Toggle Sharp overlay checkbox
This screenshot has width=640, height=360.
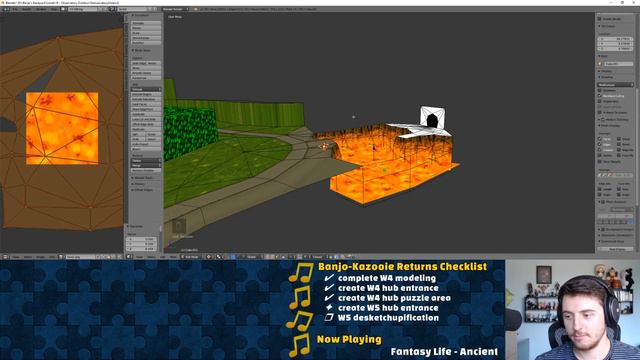click(x=619, y=139)
